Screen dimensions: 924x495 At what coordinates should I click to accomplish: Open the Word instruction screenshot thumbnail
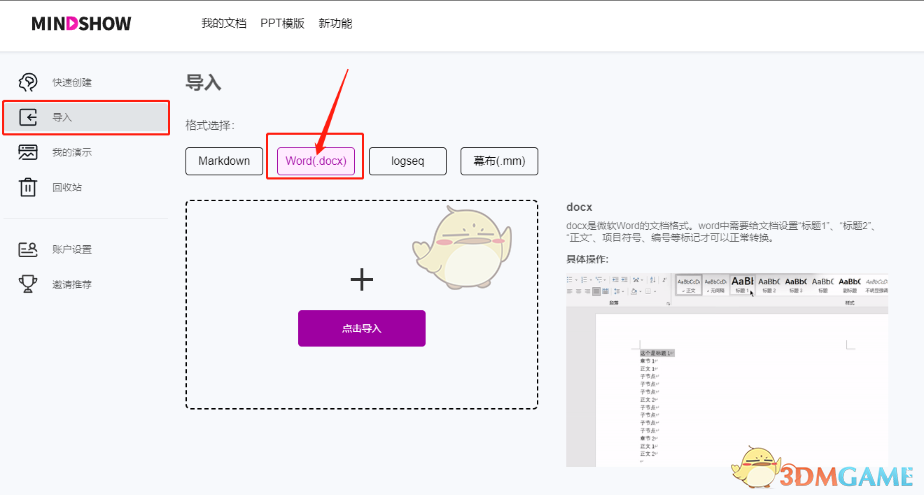point(727,370)
